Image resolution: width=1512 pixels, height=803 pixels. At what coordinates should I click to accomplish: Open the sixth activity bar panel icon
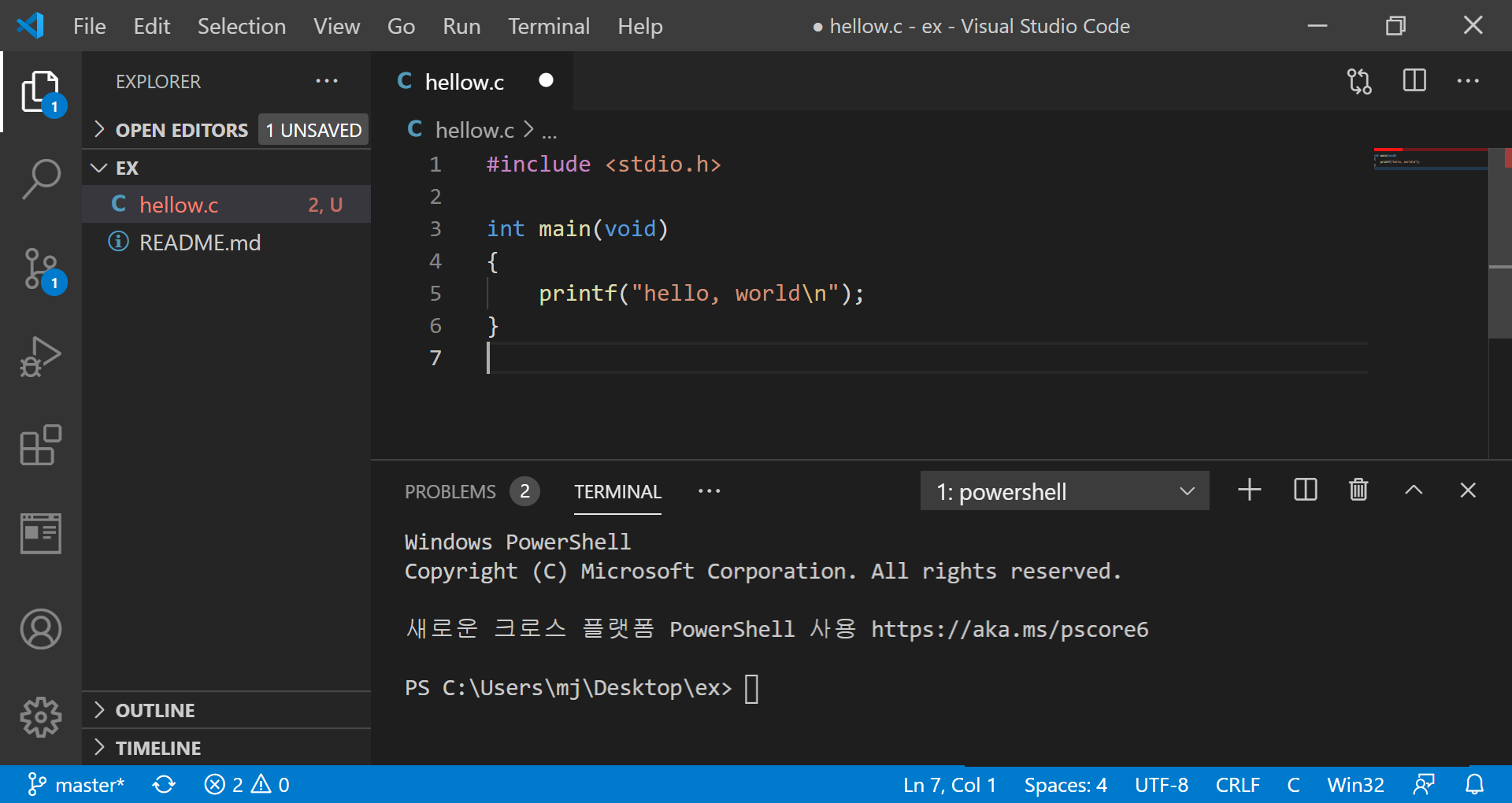[x=41, y=534]
